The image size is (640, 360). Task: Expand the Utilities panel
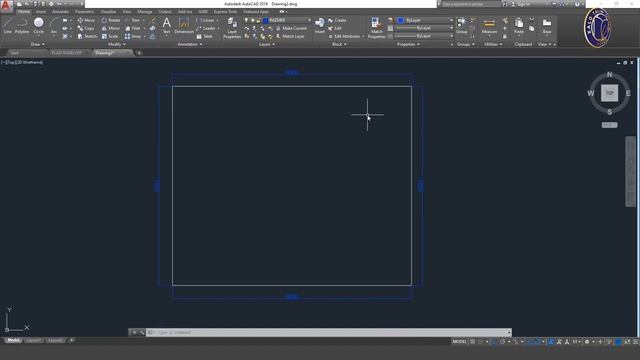(x=493, y=44)
